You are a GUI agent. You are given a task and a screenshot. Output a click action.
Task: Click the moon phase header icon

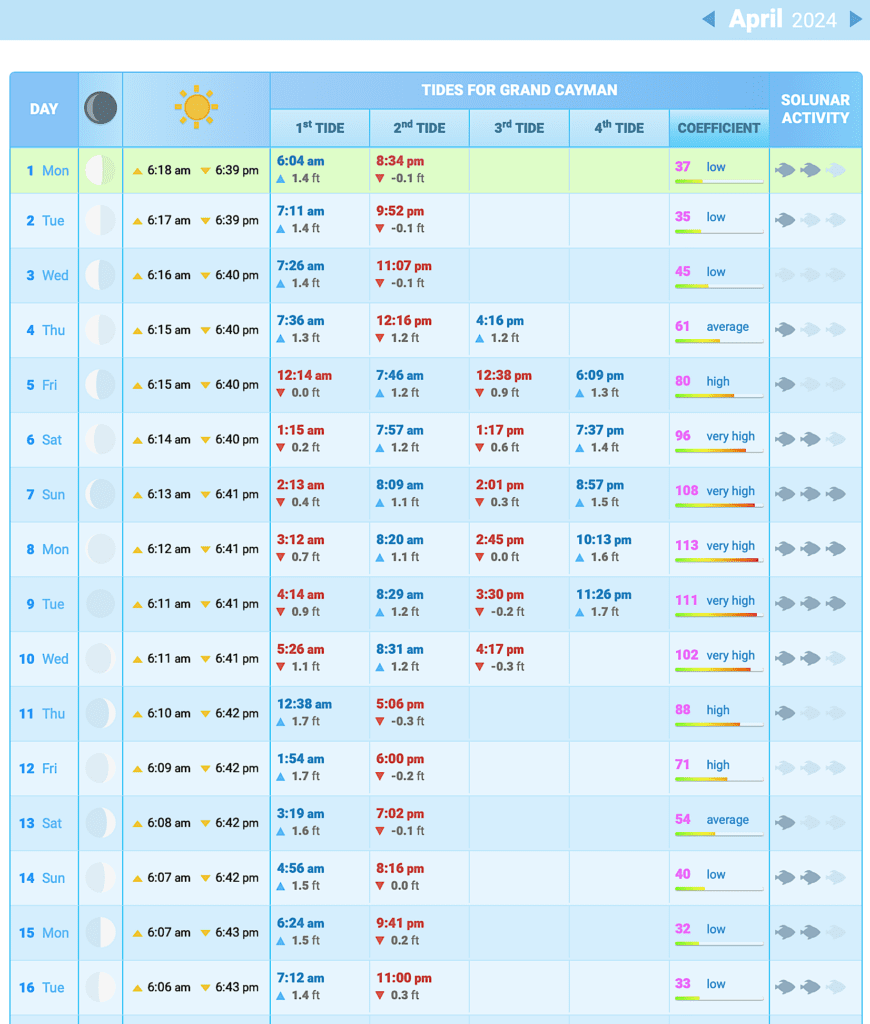click(100, 108)
